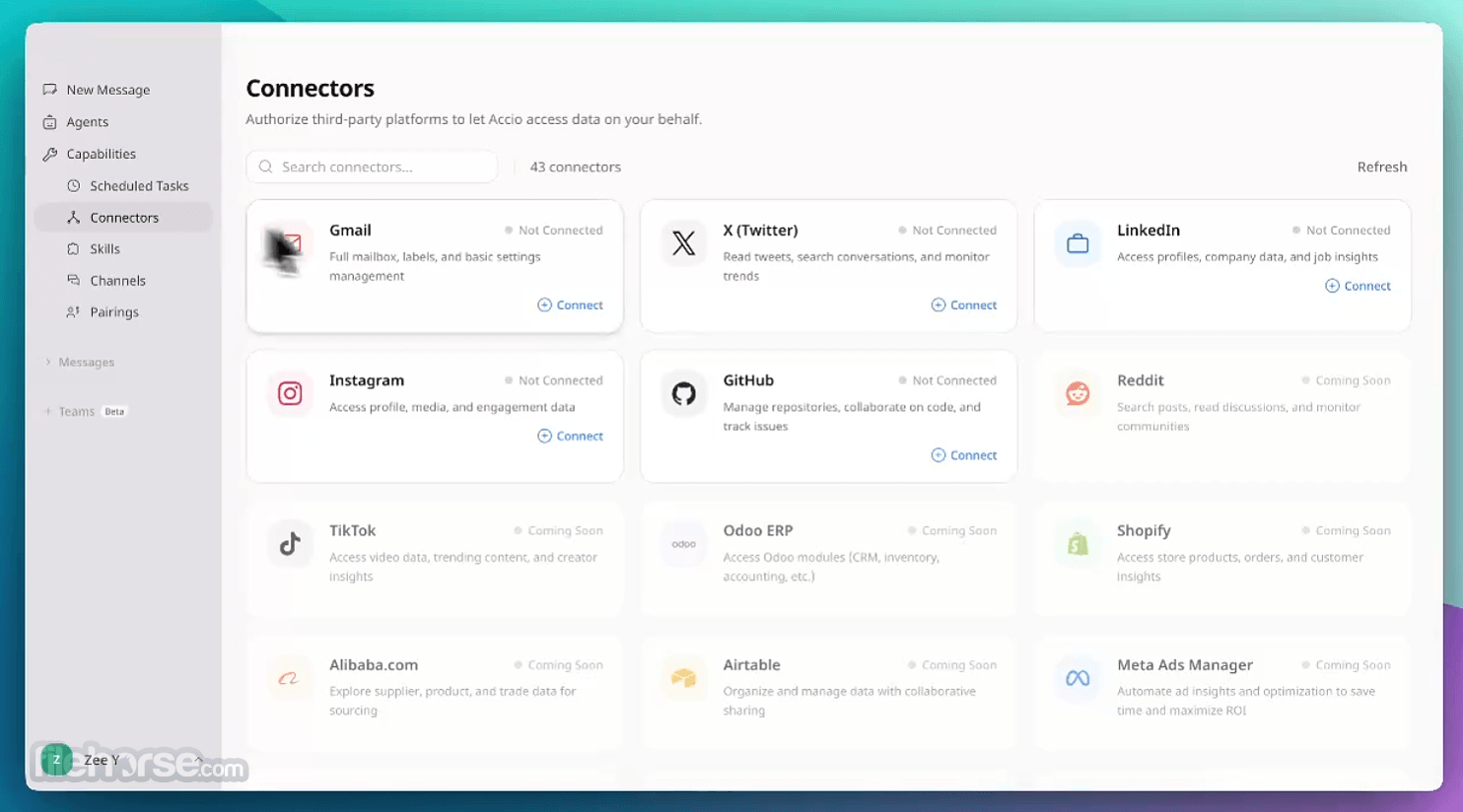
Task: Expand the Messages section
Action: 80,363
